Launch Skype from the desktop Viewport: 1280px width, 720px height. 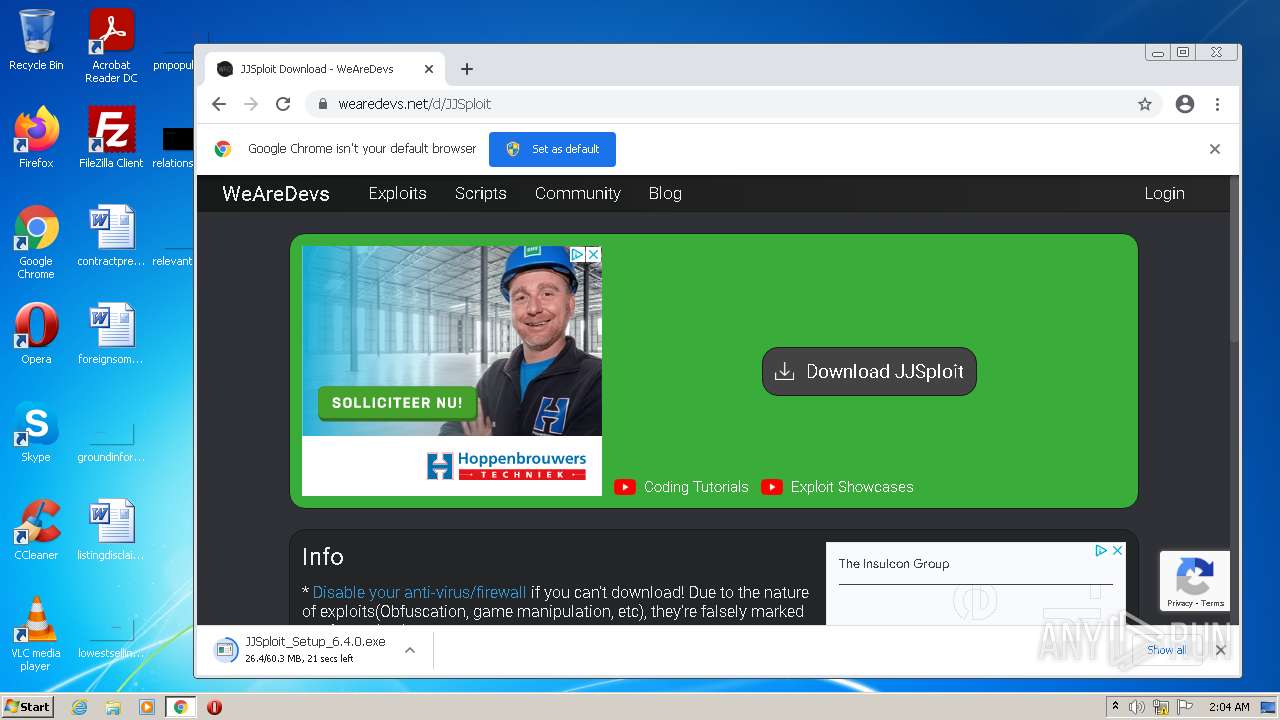click(x=36, y=431)
